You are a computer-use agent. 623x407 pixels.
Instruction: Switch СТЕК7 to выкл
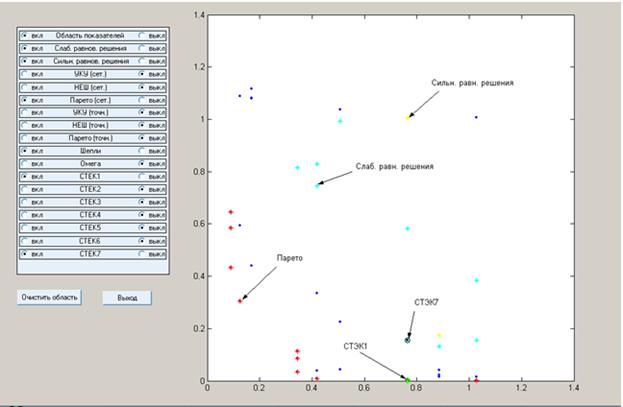(142, 253)
